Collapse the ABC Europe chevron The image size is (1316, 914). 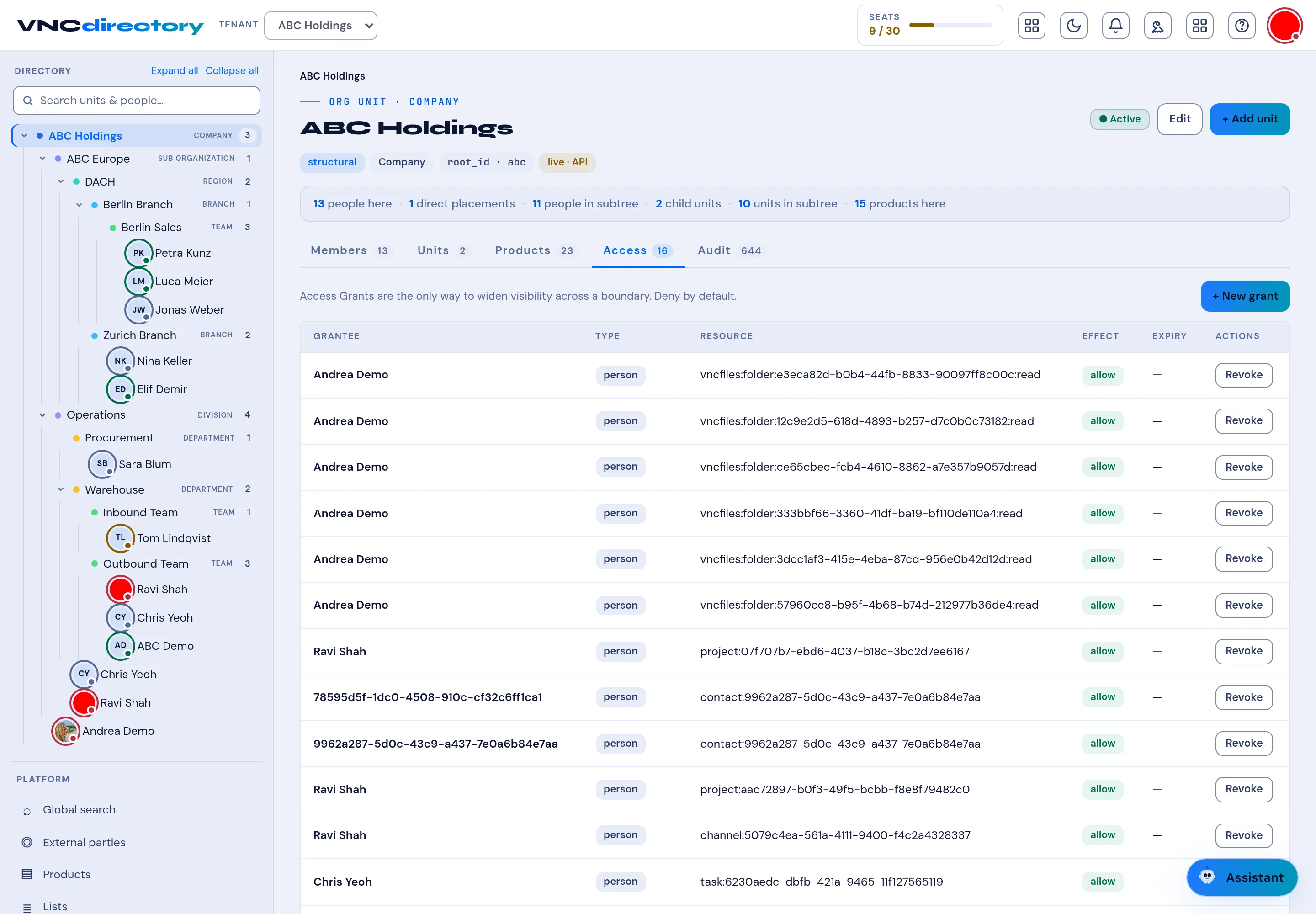coord(42,159)
